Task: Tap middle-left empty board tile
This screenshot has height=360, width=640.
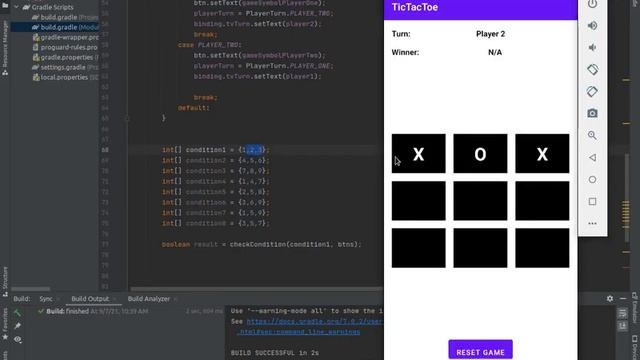Action: tap(418, 201)
